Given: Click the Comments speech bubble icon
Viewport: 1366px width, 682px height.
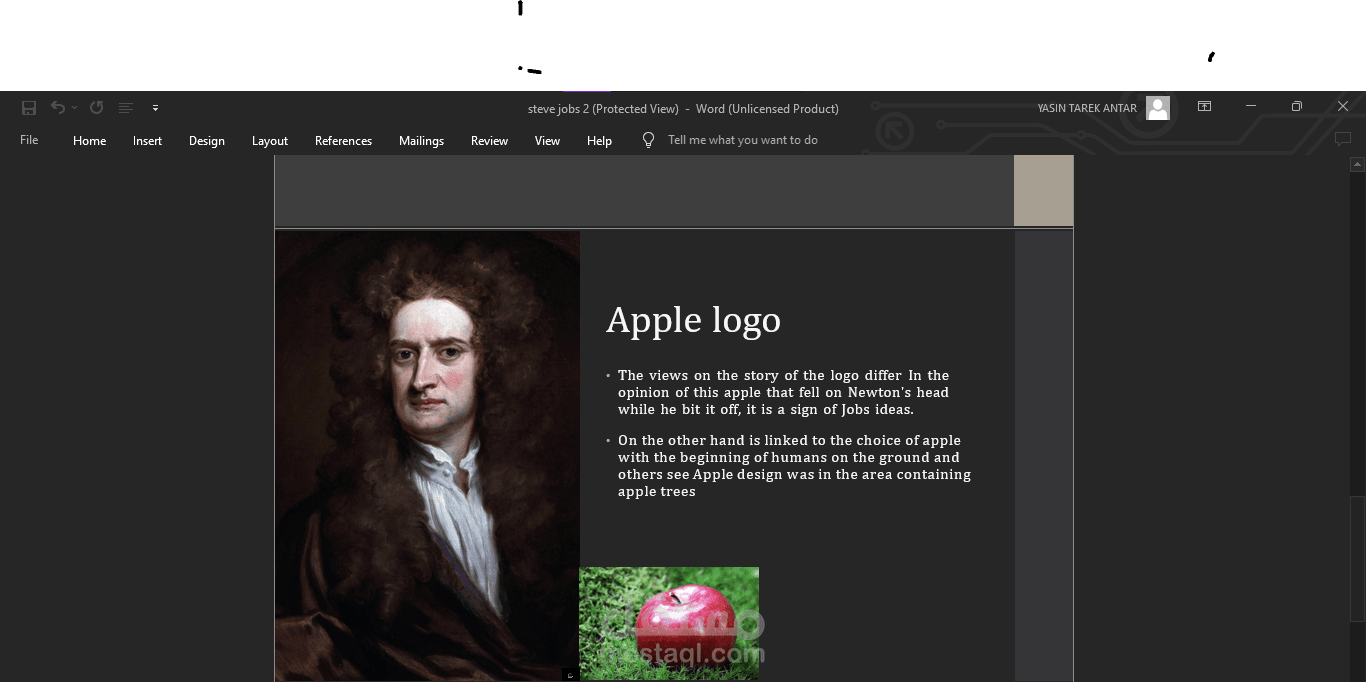Looking at the screenshot, I should (x=1343, y=139).
